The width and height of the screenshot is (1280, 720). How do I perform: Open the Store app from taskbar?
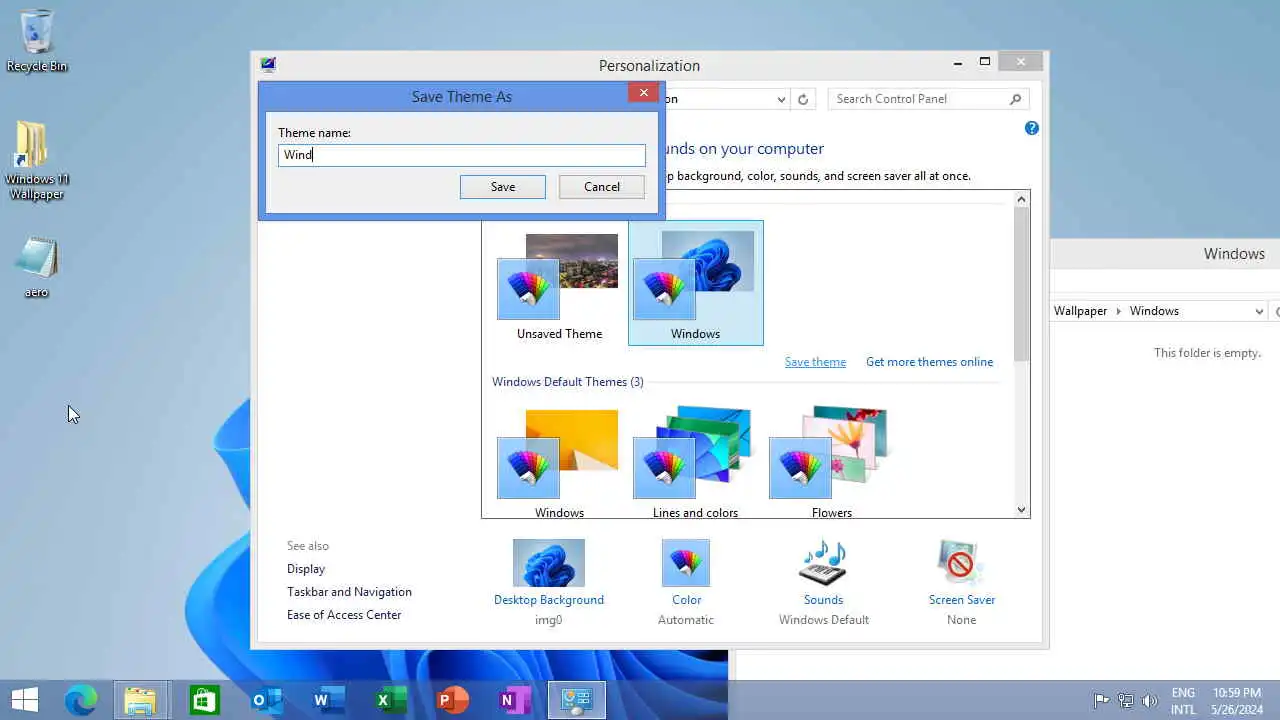coord(204,700)
